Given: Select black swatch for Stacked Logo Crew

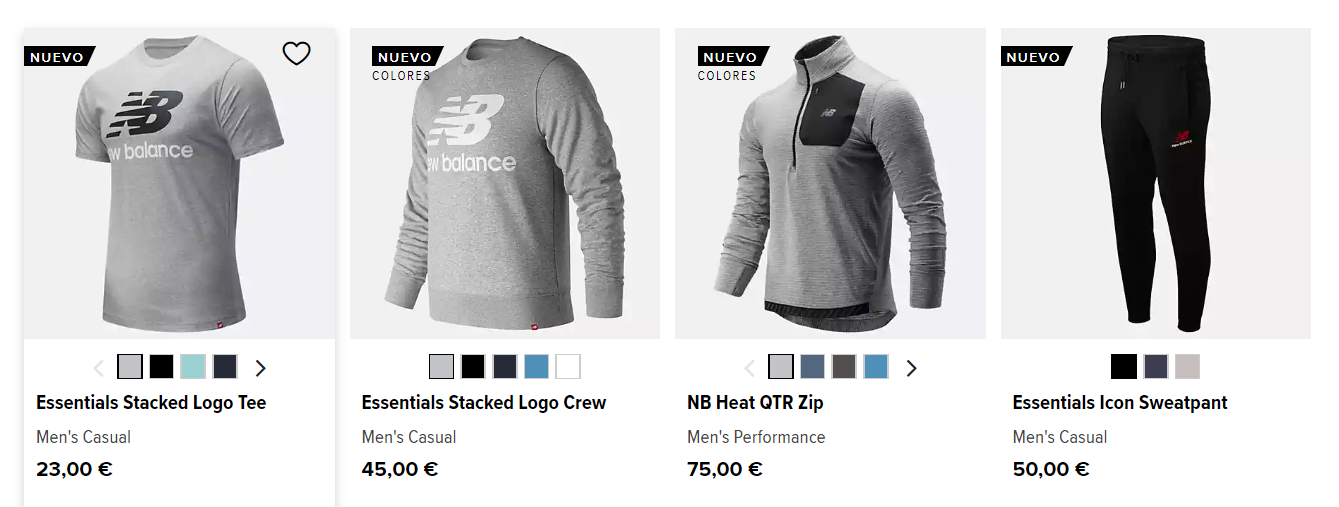Looking at the screenshot, I should tap(473, 367).
